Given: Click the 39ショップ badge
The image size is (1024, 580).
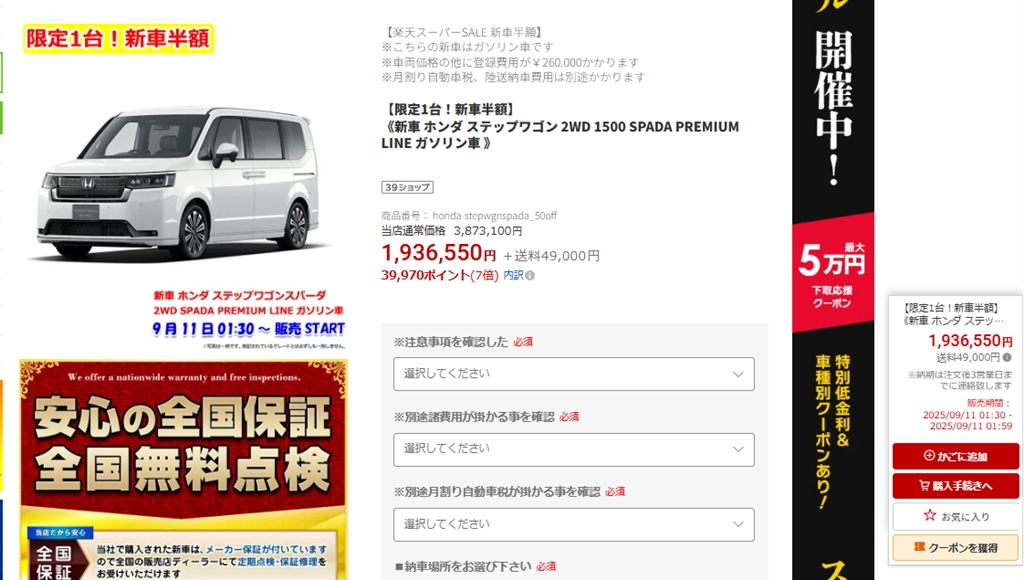Looking at the screenshot, I should pos(407,187).
